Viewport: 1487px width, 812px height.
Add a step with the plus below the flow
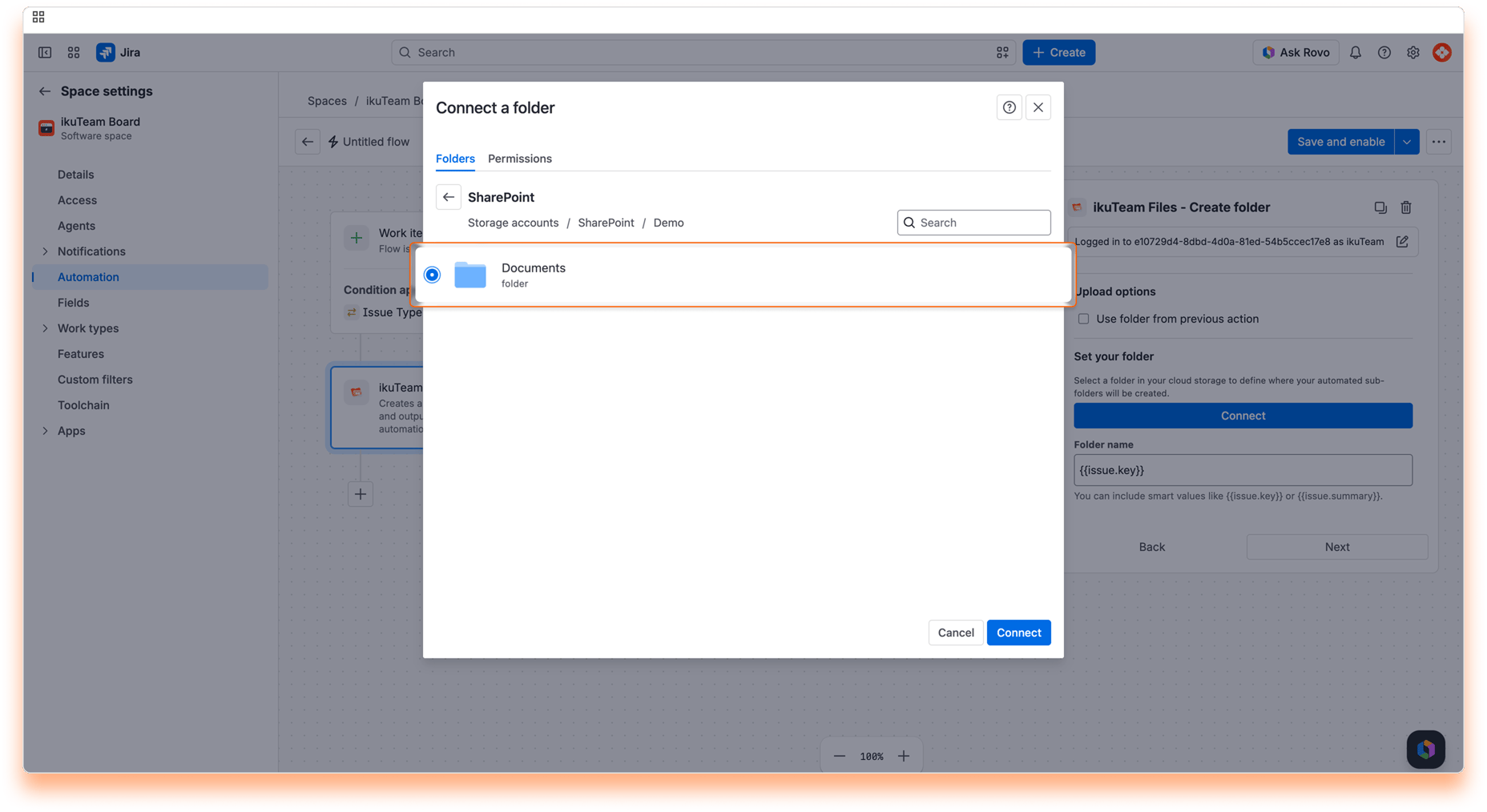[361, 494]
